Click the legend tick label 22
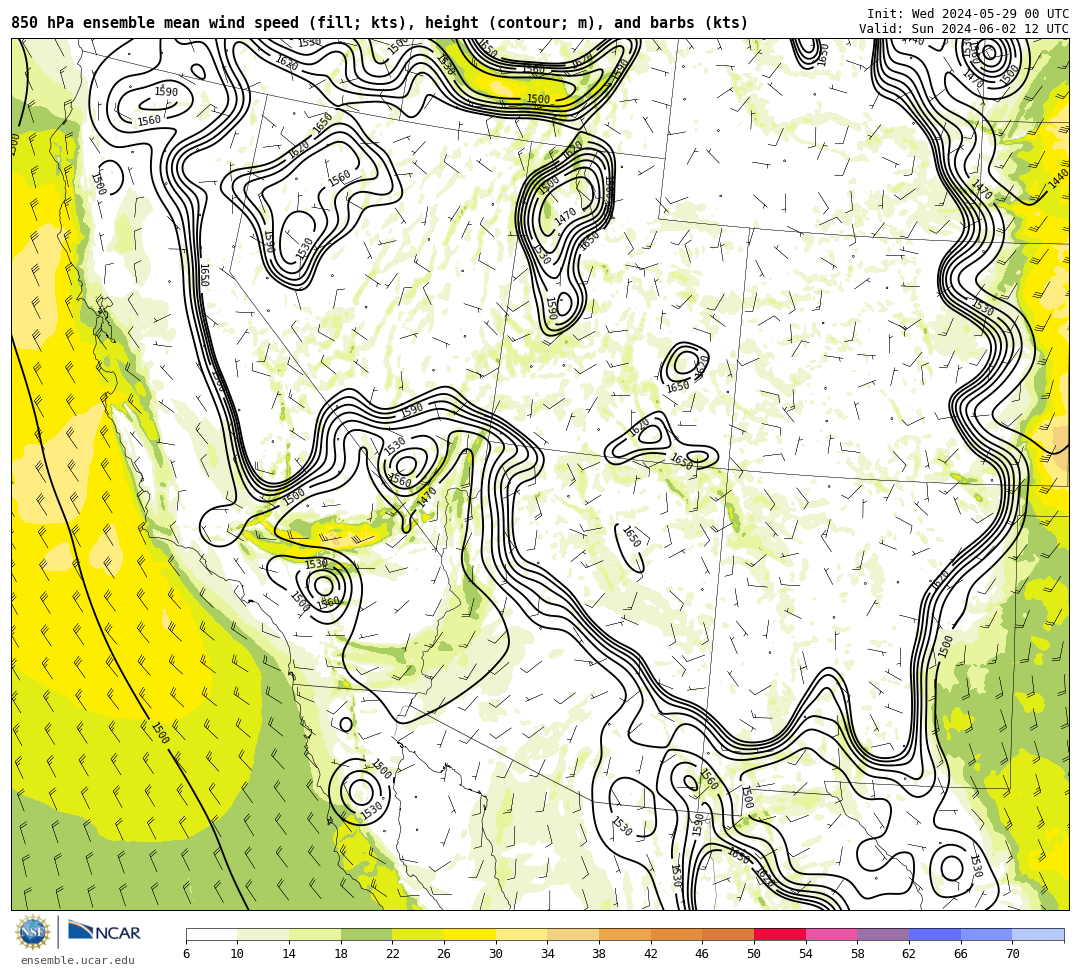Image resolution: width=1080 pixels, height=973 pixels. click(x=393, y=954)
